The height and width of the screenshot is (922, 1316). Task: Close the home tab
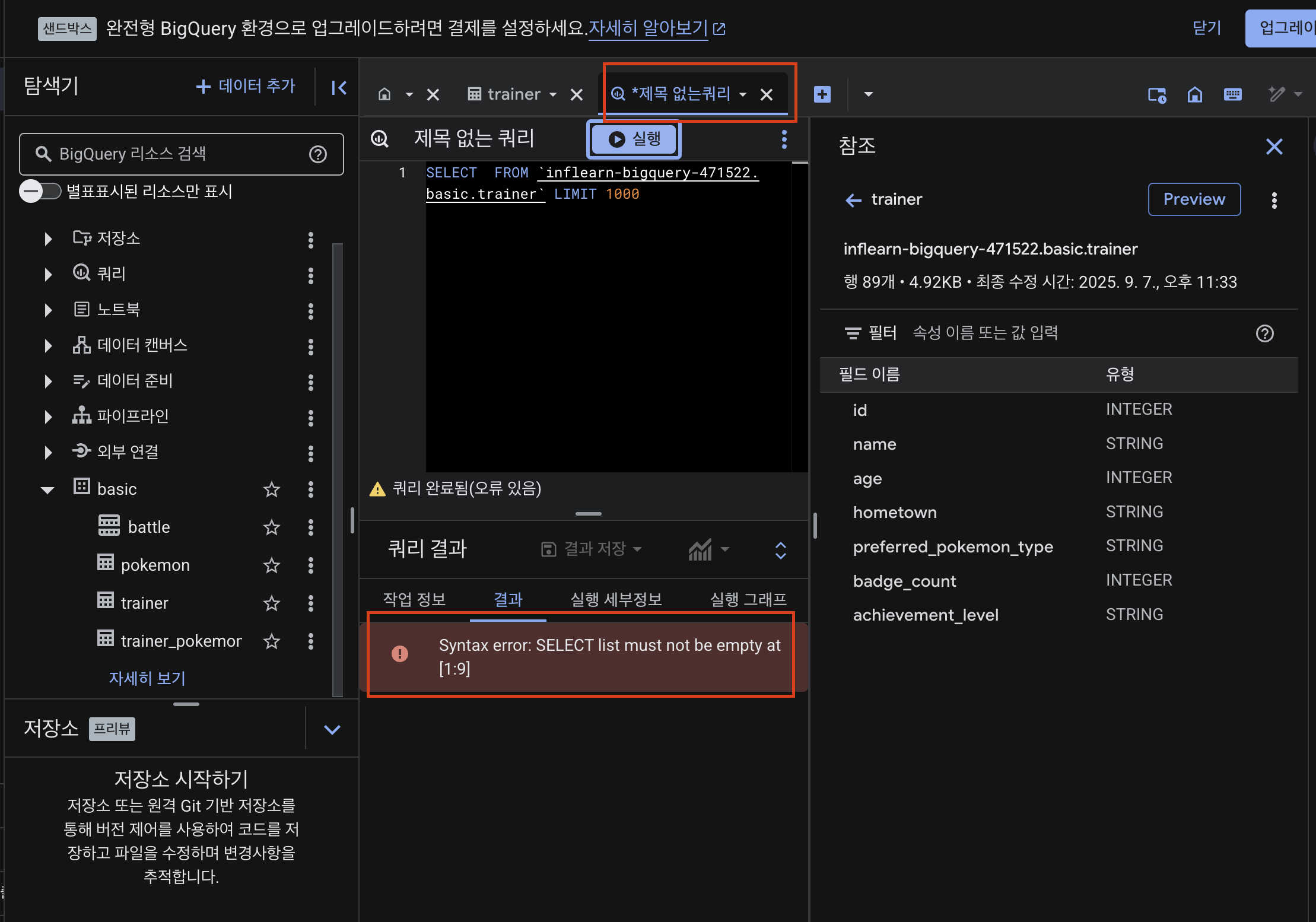(433, 94)
